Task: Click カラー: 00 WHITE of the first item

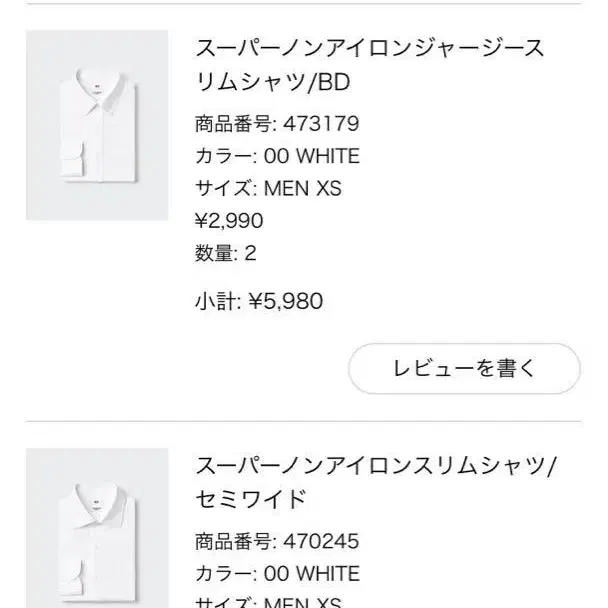Action: [x=277, y=156]
